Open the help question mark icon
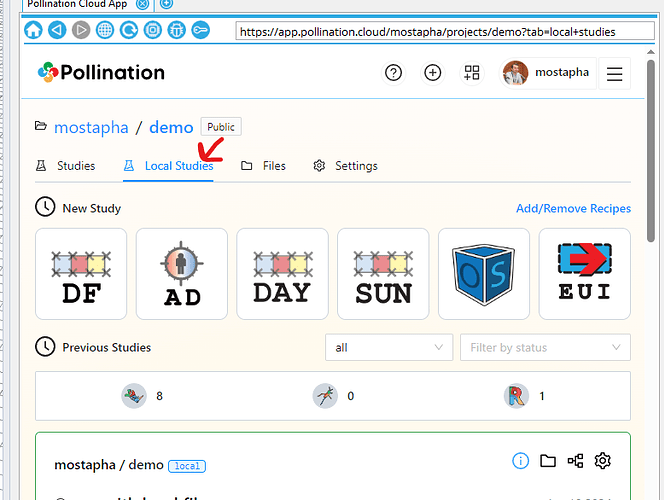664x500 pixels. pyautogui.click(x=393, y=73)
